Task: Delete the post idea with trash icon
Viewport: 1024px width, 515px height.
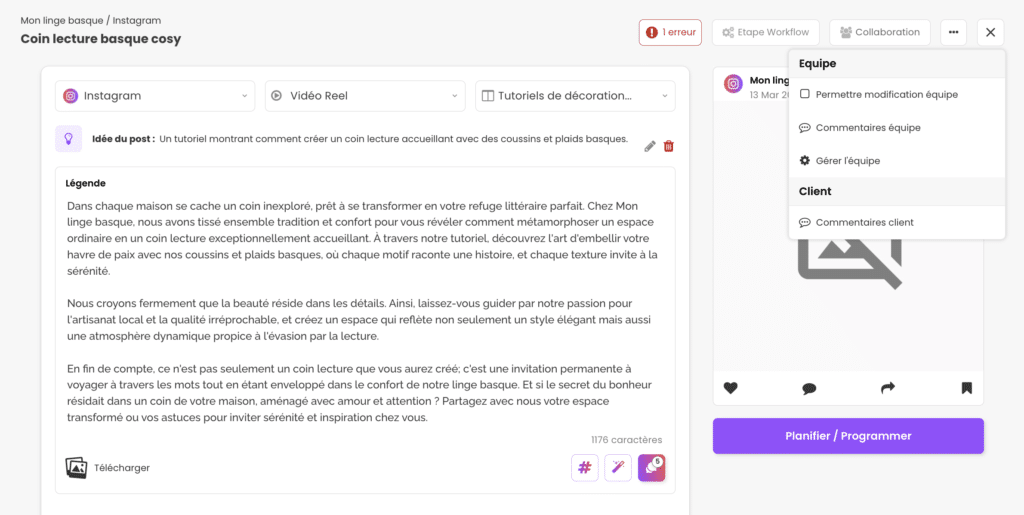Action: (x=669, y=146)
